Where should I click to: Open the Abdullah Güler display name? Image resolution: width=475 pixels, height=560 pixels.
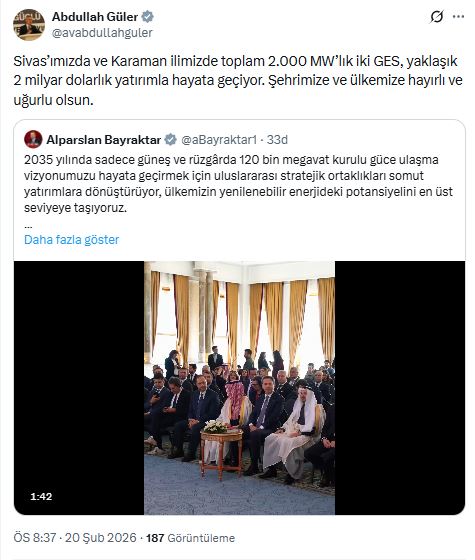tap(95, 16)
